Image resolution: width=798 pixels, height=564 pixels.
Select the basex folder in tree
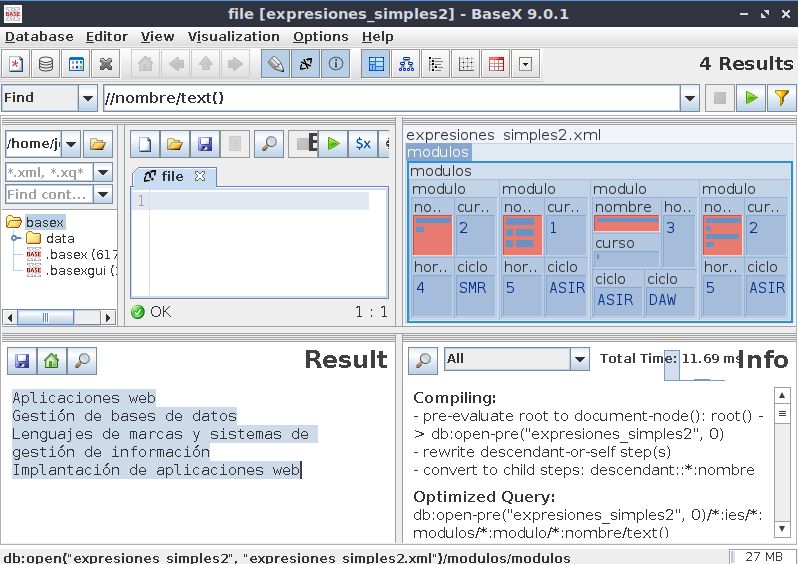click(x=44, y=222)
